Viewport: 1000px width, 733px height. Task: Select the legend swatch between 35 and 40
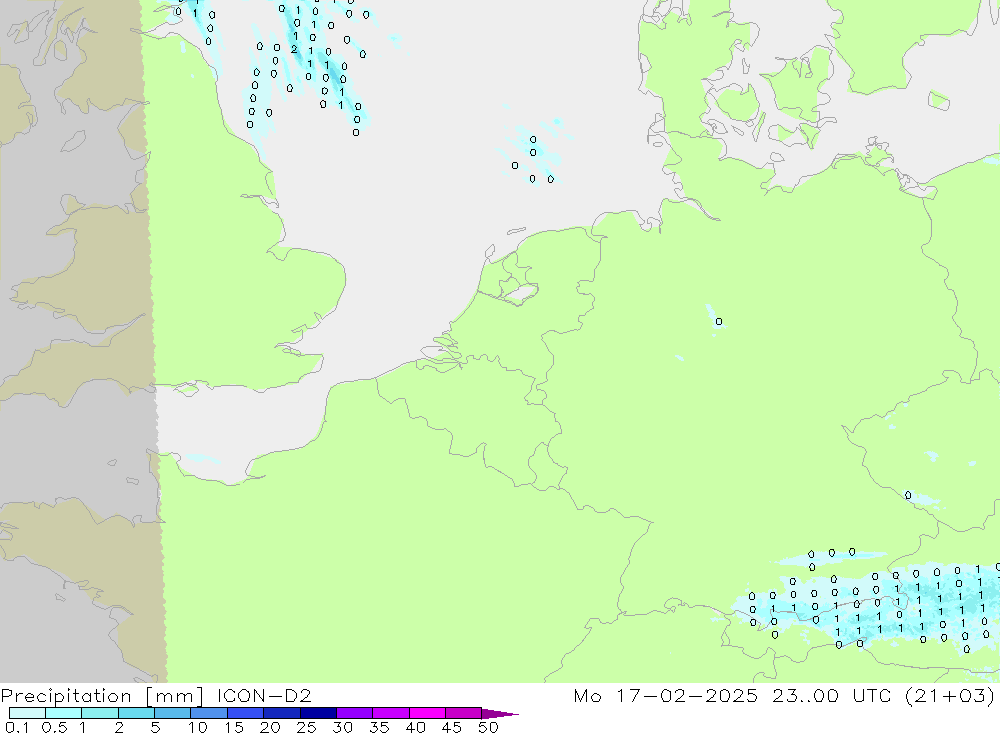pos(390,713)
